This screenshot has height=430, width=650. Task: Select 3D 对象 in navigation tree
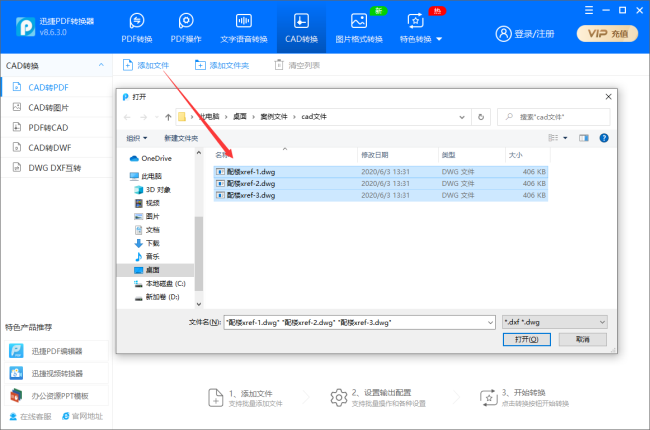(x=153, y=189)
